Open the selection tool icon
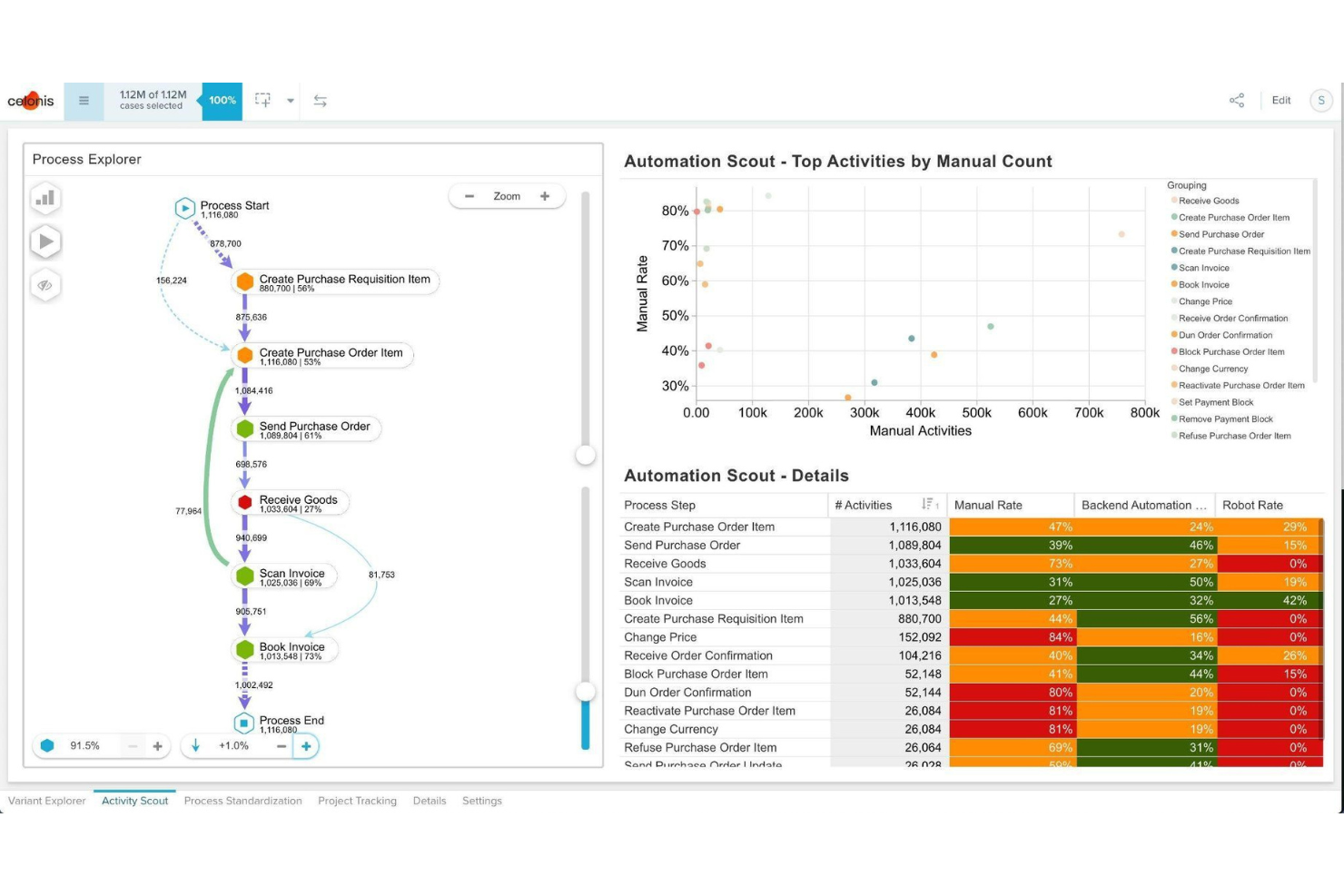The width and height of the screenshot is (1344, 896). tap(262, 100)
